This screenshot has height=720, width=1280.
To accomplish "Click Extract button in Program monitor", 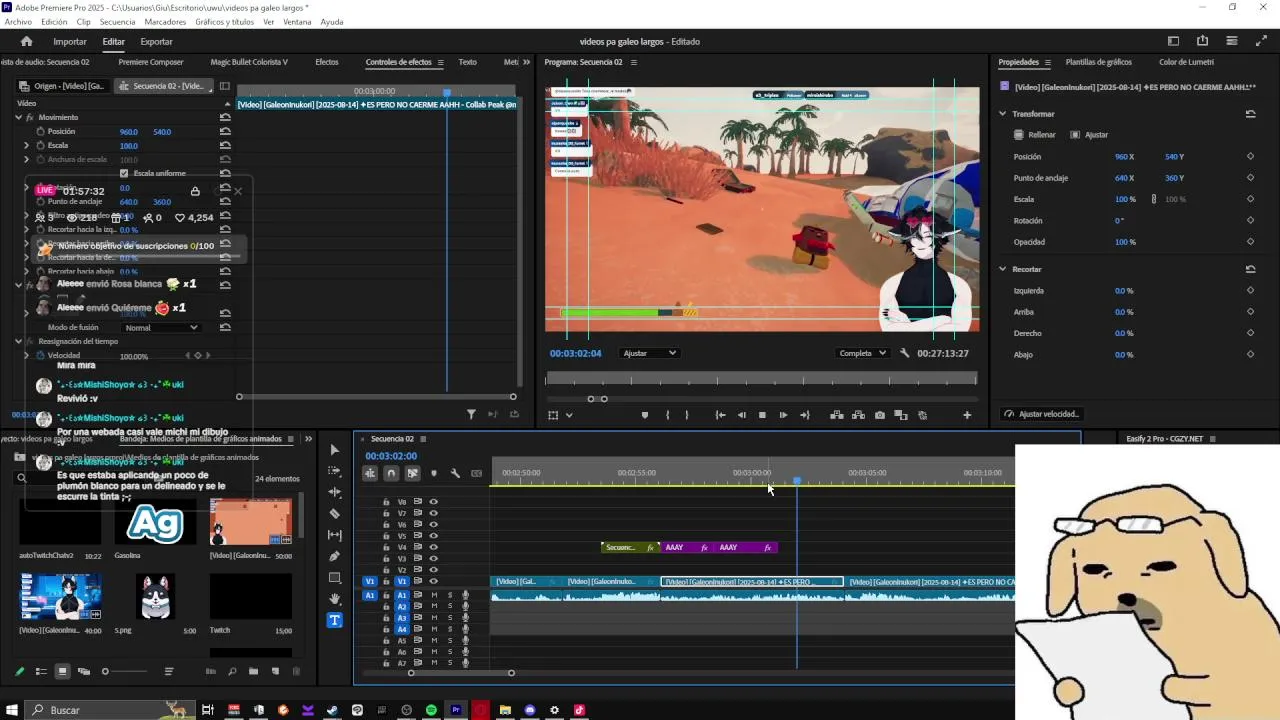I will pos(858,415).
